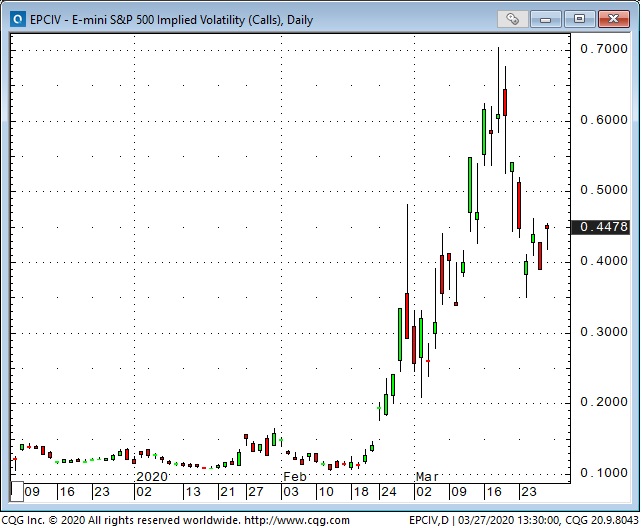This screenshot has height=528, width=642.
Task: Click the 24 date on time axis
Action: 389,492
